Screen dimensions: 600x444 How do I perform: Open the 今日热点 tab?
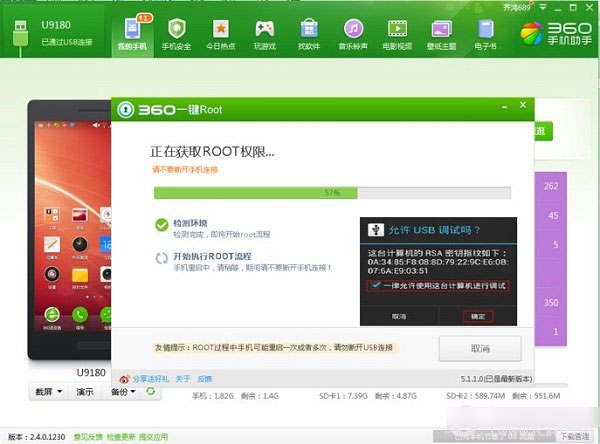tap(221, 34)
